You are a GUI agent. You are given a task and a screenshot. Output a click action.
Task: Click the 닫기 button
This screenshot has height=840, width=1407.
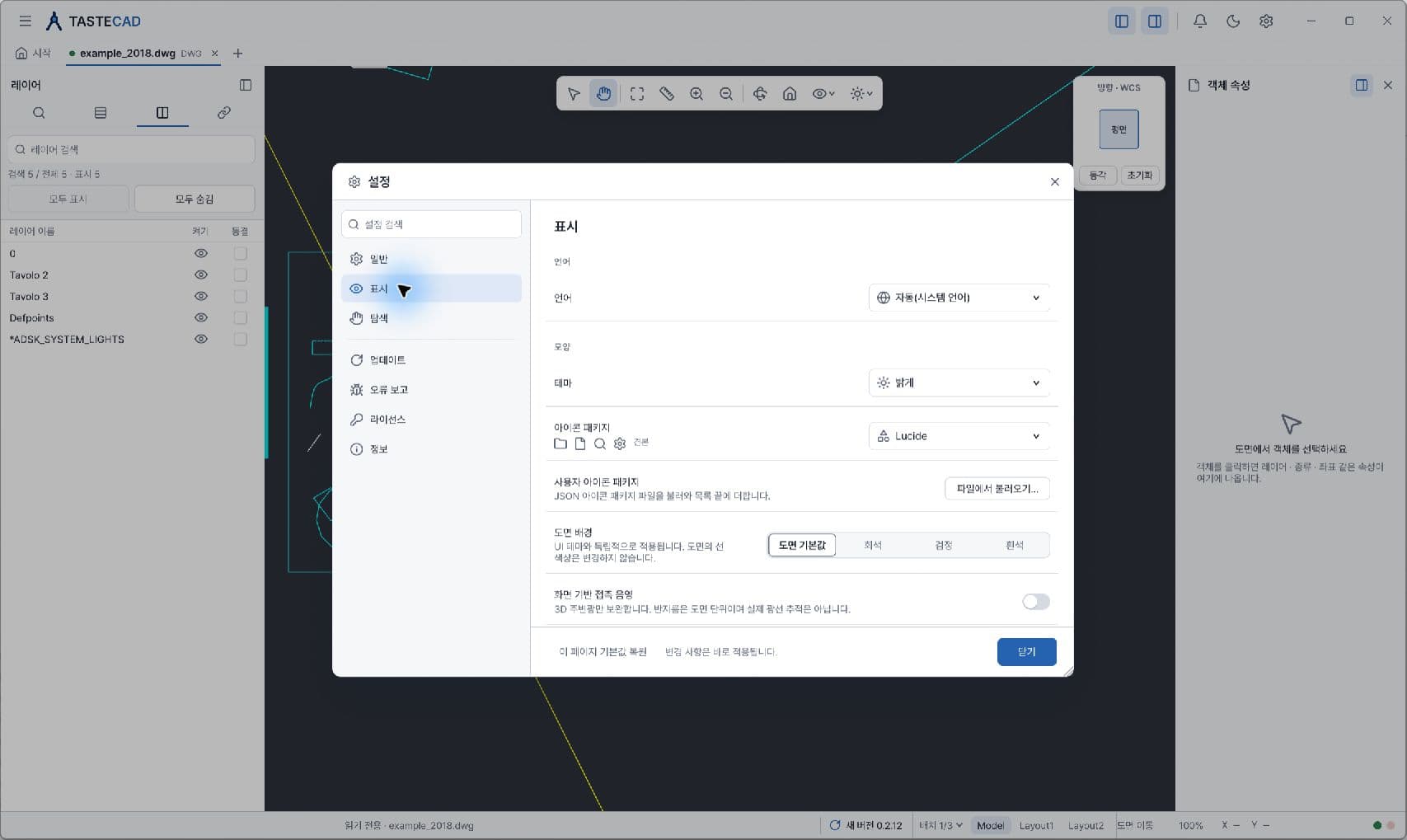pos(1026,652)
